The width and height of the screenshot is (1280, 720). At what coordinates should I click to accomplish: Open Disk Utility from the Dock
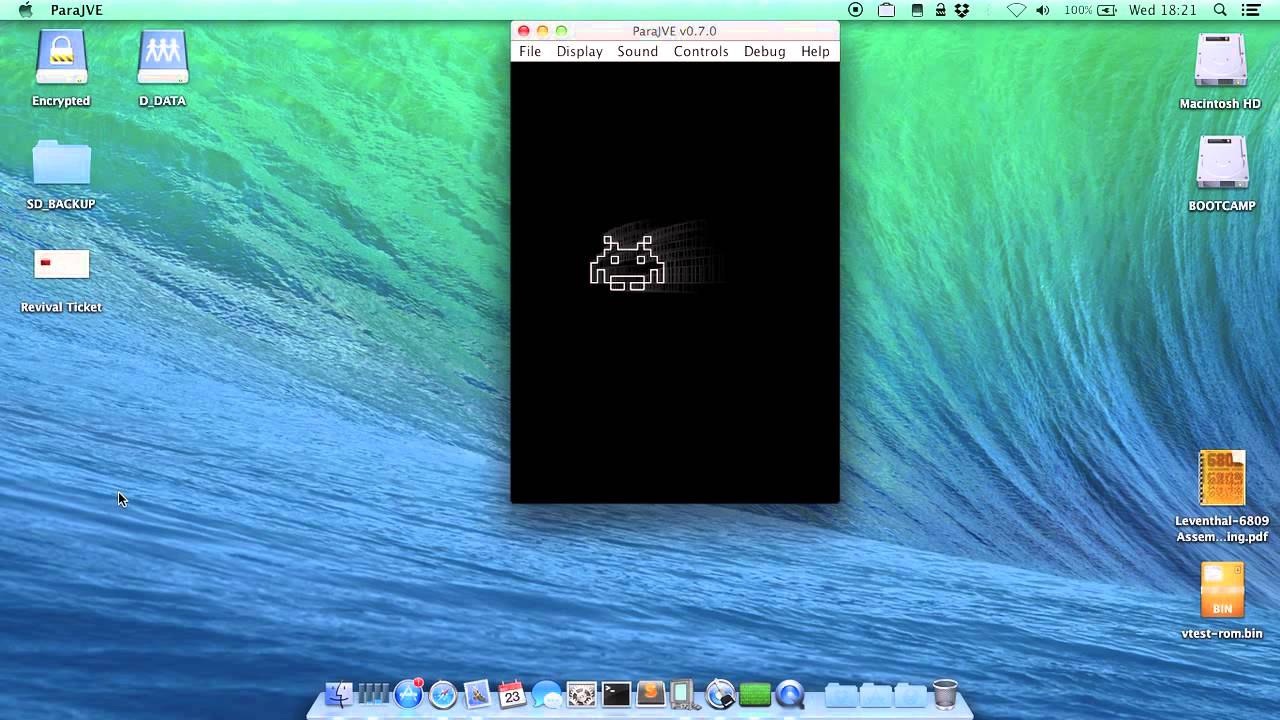pos(720,693)
